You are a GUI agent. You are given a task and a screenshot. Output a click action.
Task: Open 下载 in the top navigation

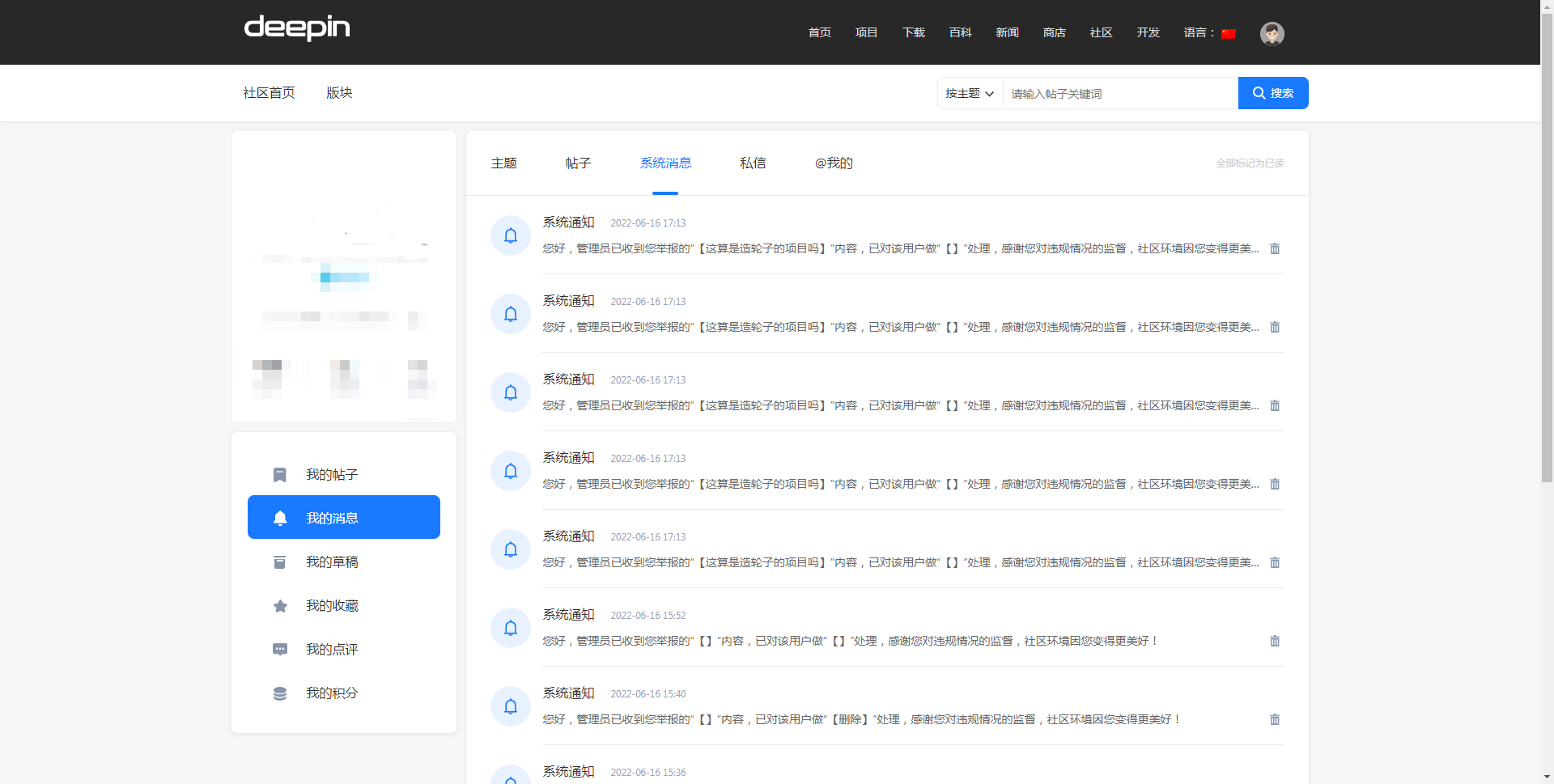[913, 32]
